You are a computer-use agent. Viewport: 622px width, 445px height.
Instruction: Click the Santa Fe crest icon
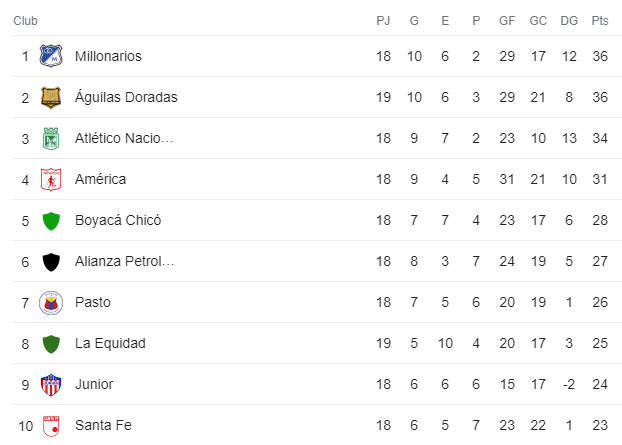[51, 425]
